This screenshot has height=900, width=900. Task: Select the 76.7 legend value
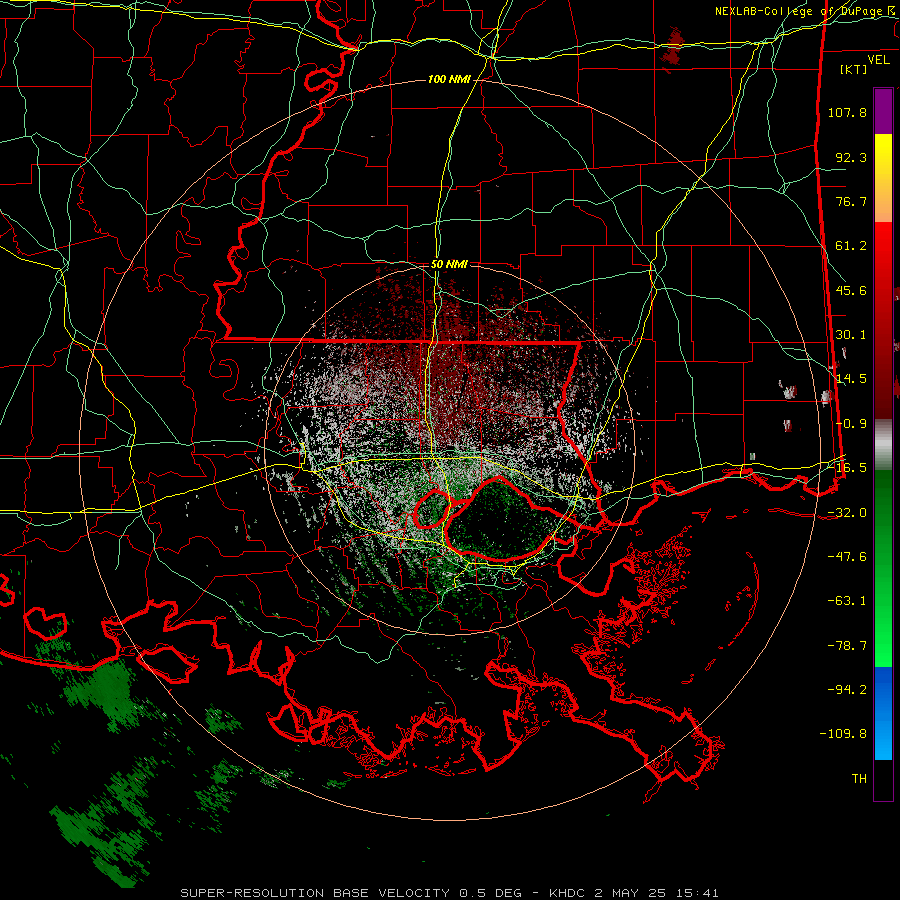coord(851,201)
